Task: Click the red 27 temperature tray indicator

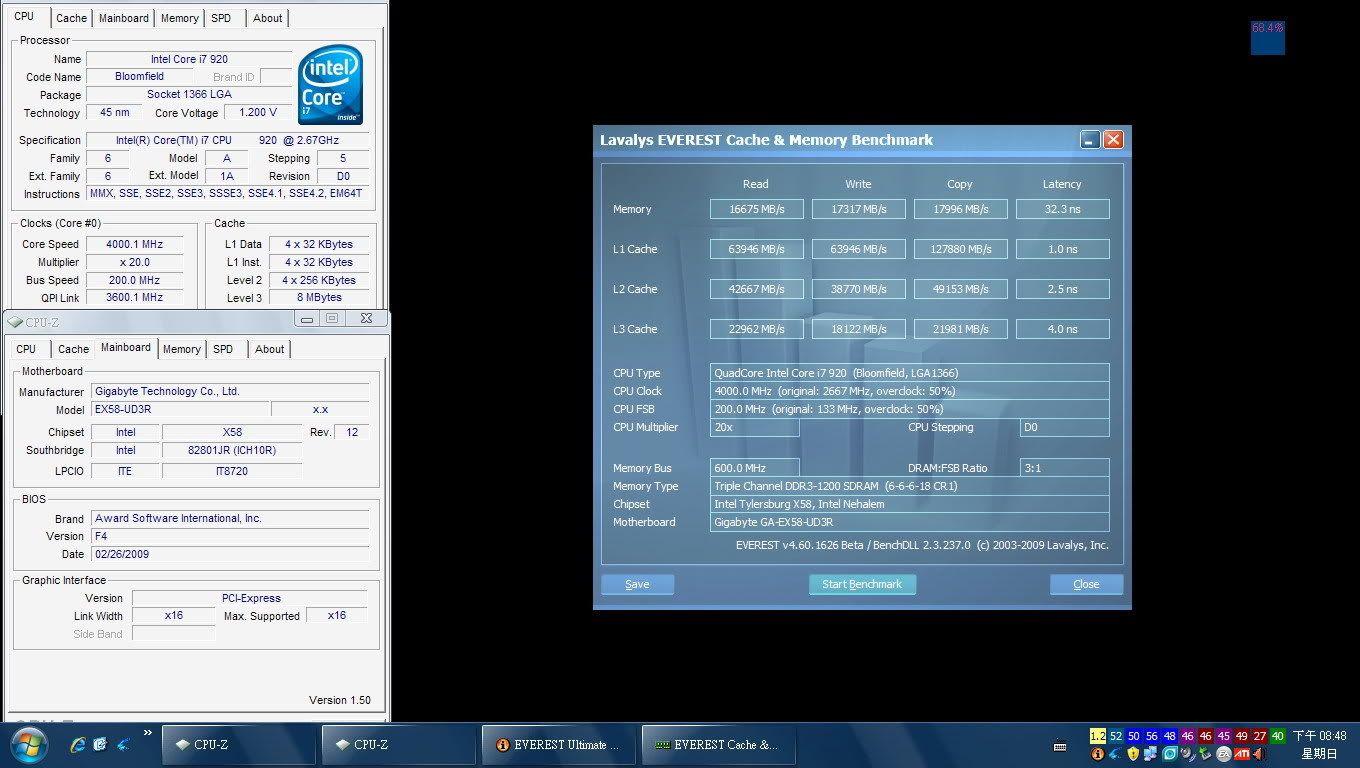Action: coord(1260,736)
